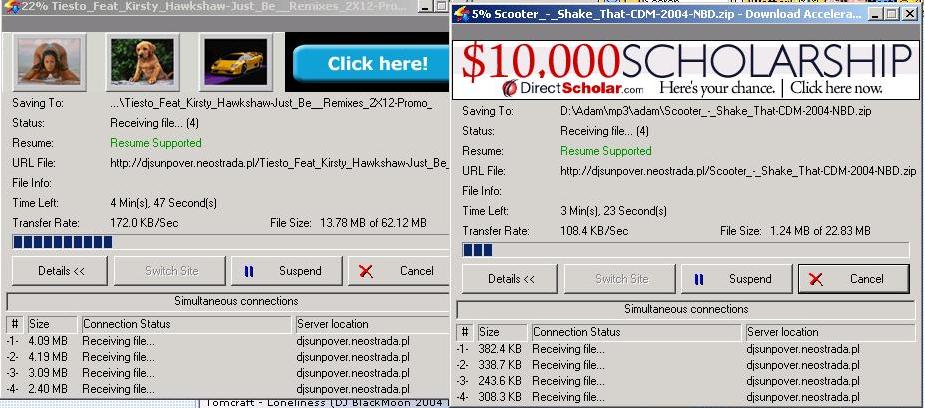The height and width of the screenshot is (408, 925).
Task: Select connection row with size 4.09 MB
Action: (227, 341)
